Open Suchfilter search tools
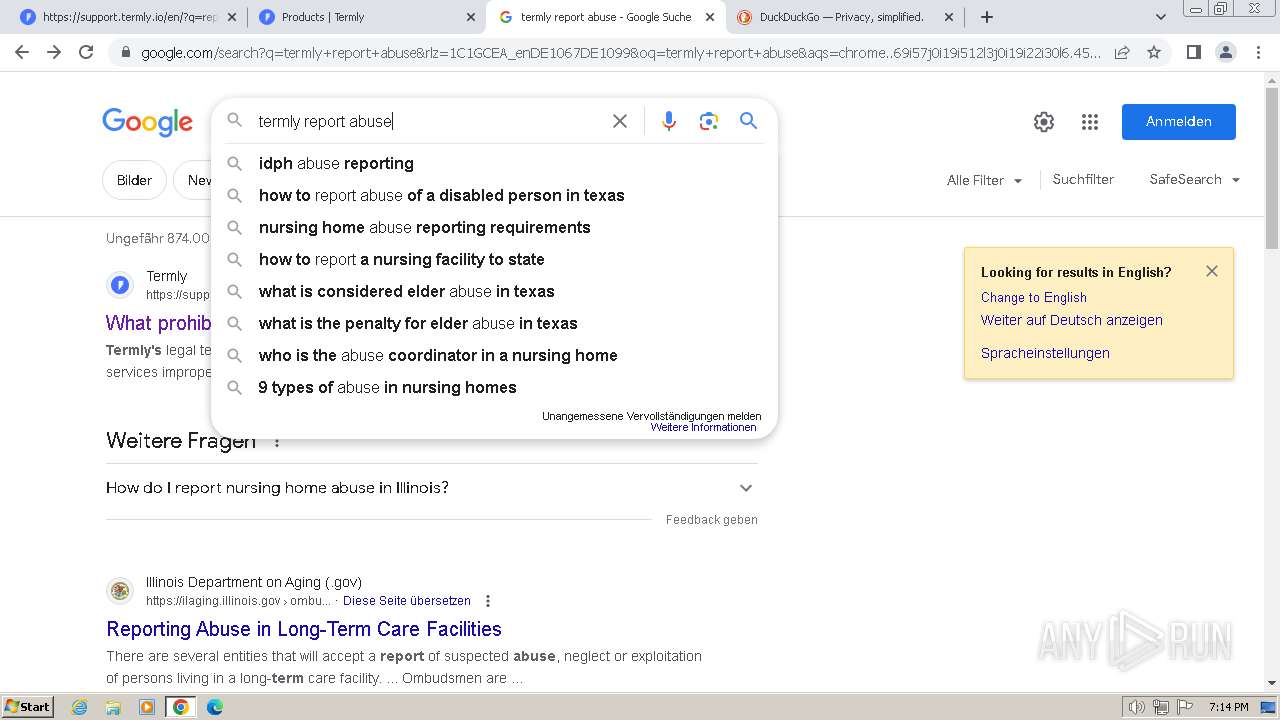 coord(1083,180)
